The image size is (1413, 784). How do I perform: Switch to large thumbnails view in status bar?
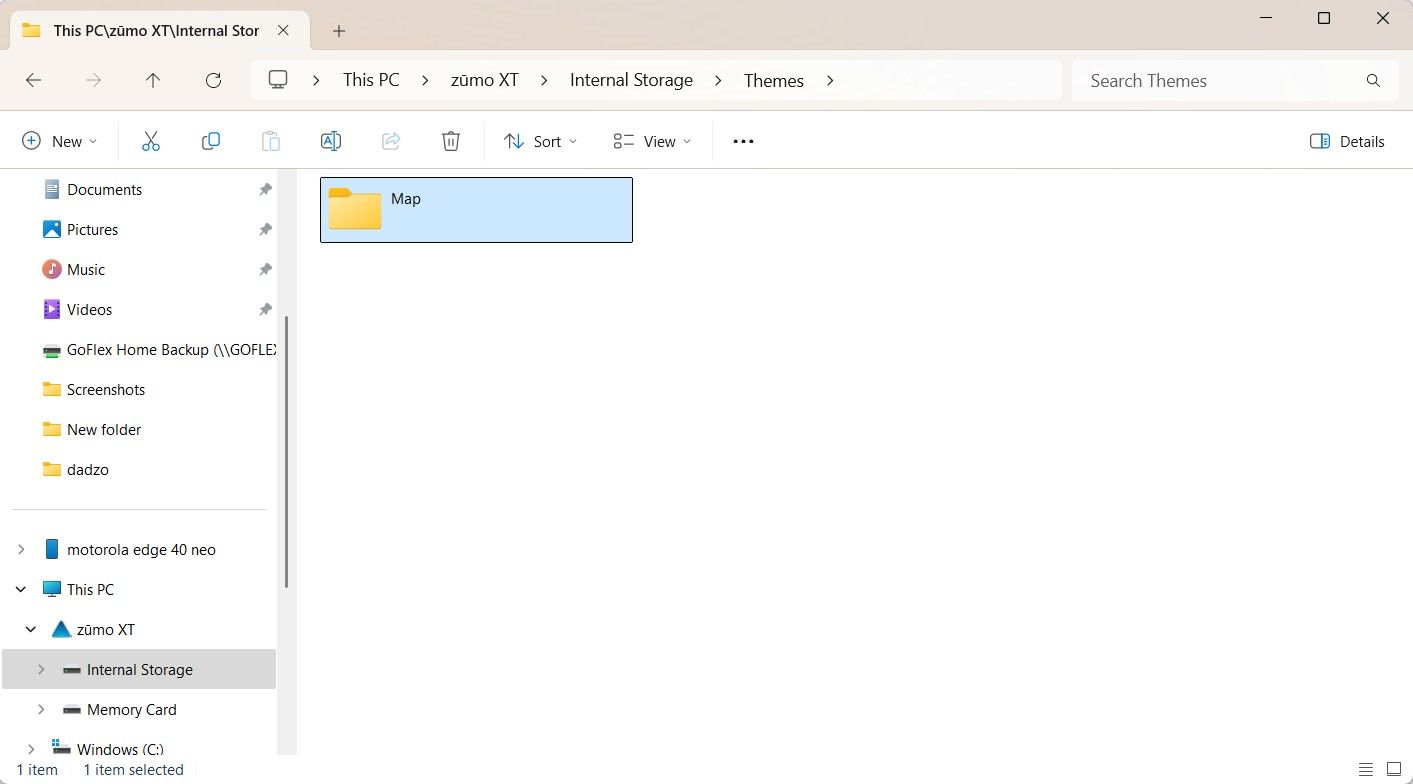click(1396, 769)
